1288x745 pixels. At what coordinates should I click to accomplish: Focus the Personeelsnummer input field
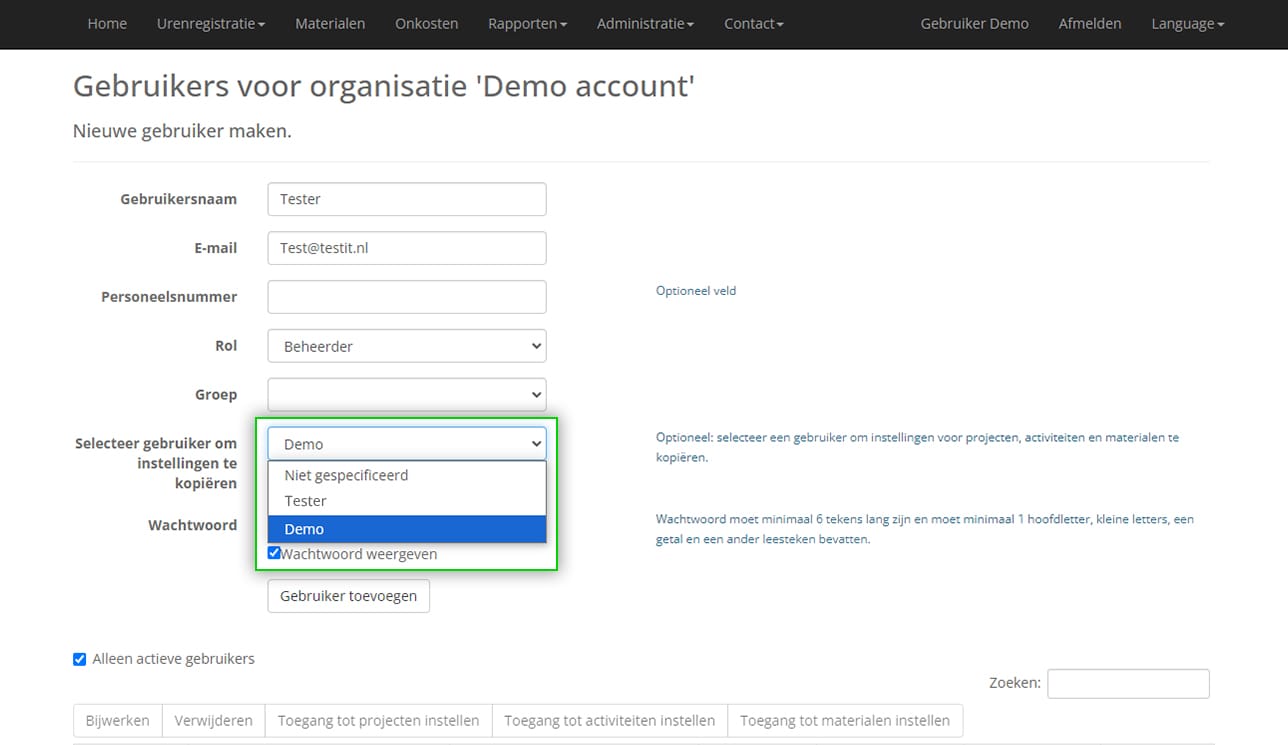point(407,297)
